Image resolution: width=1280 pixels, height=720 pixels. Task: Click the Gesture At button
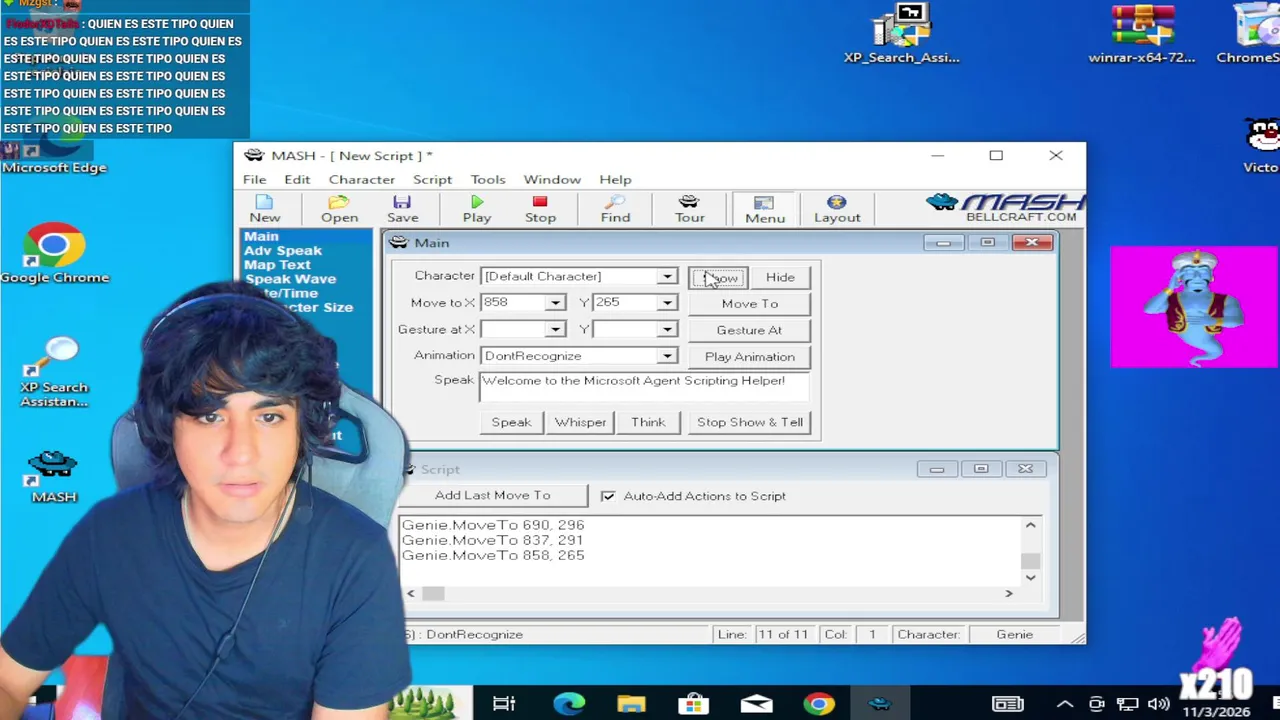[x=750, y=330]
